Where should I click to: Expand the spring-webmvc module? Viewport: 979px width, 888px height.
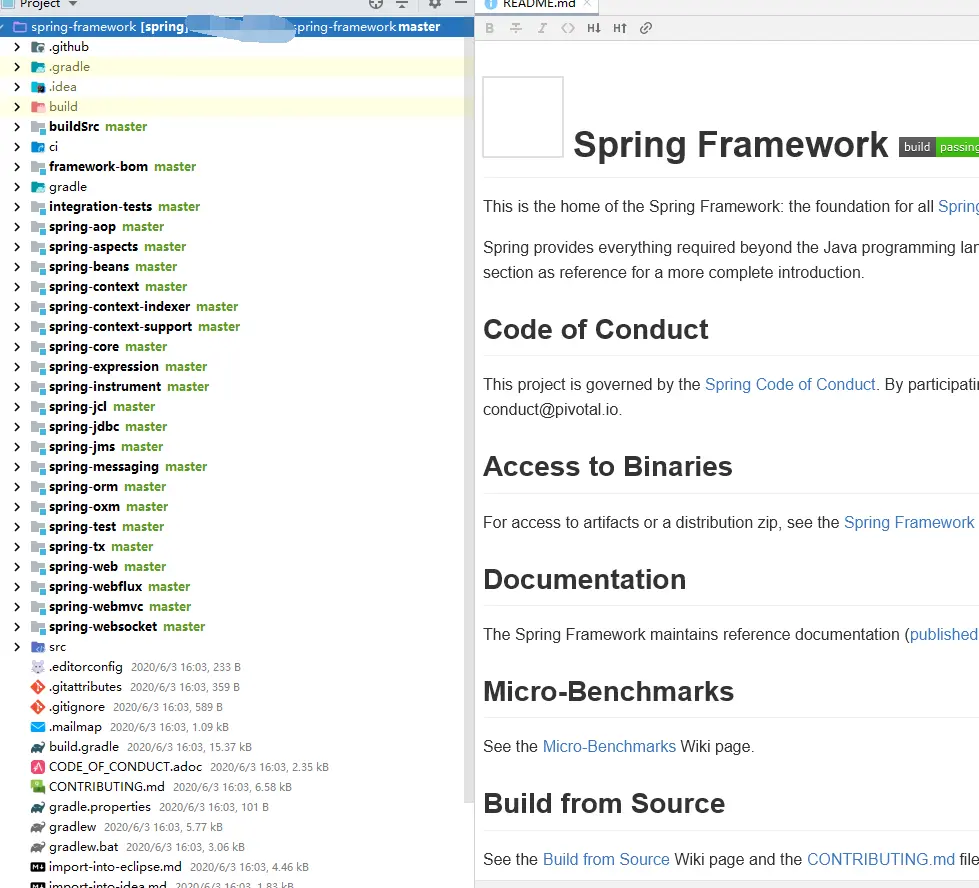[x=17, y=606]
